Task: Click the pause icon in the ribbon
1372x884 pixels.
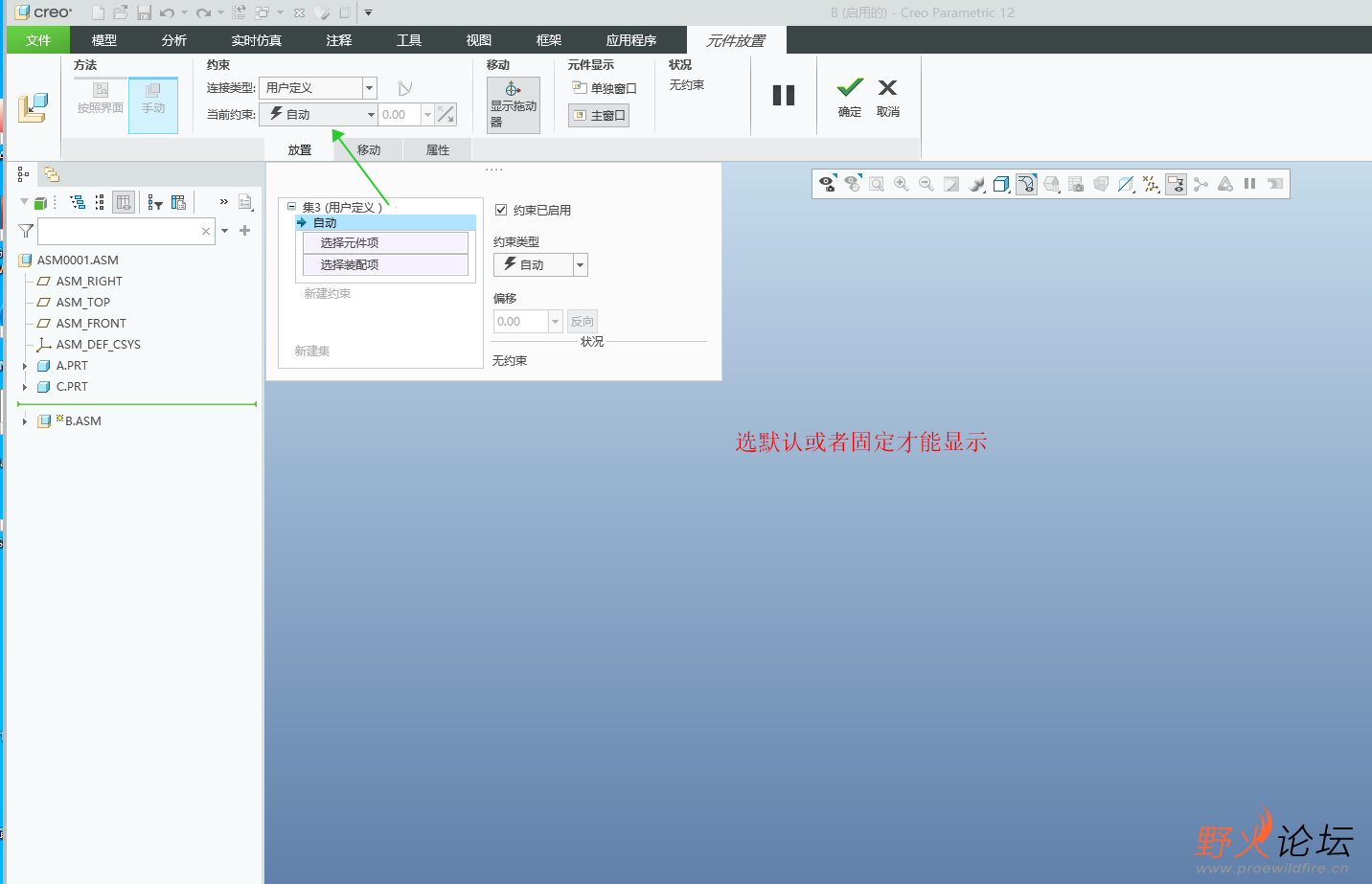Action: coord(784,94)
